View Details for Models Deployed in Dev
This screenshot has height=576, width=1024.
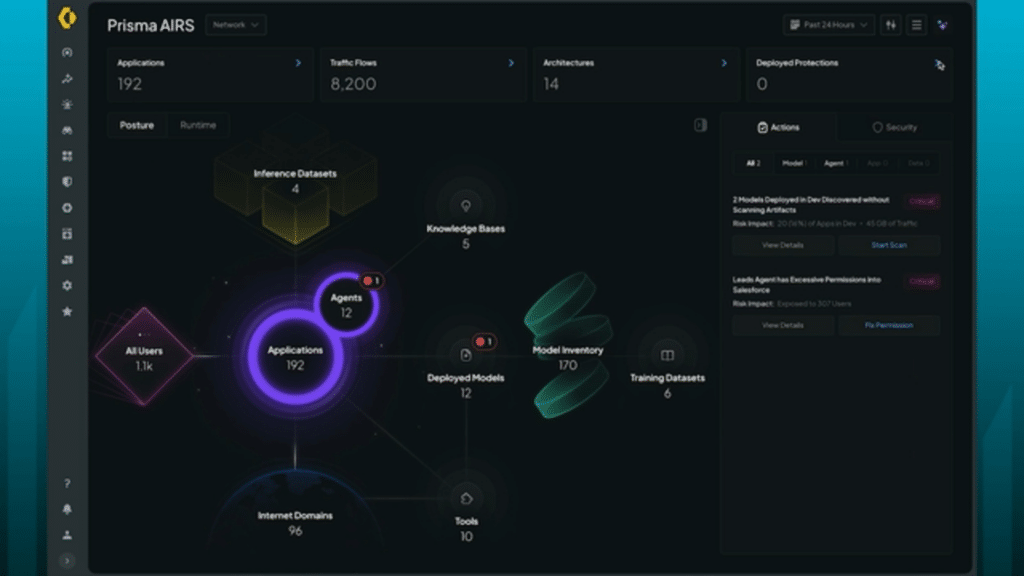(782, 246)
